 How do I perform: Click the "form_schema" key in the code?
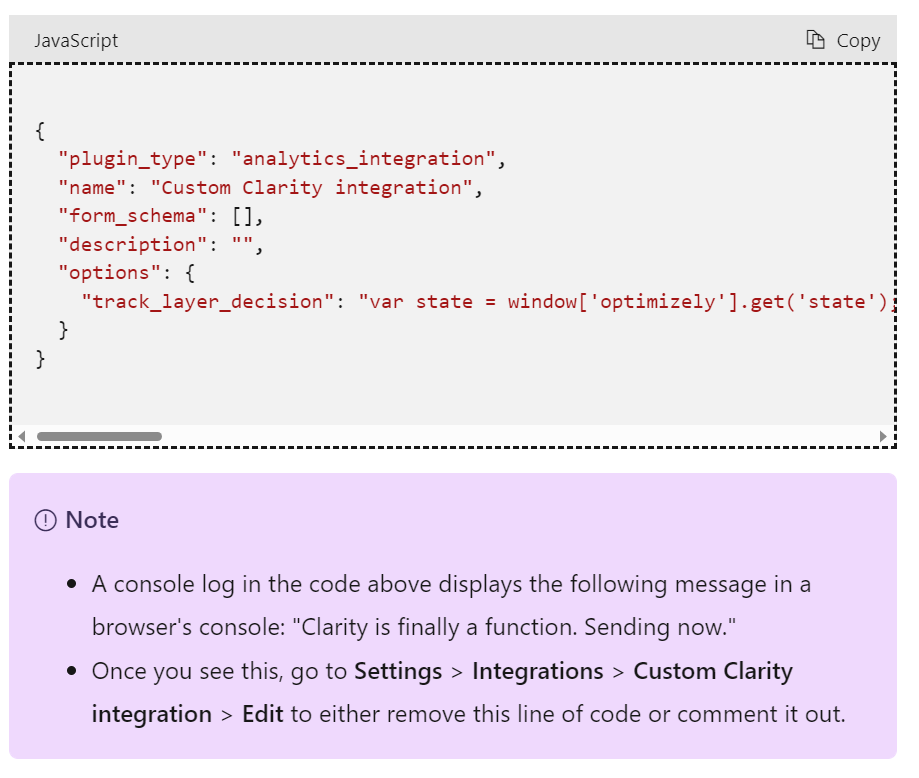tap(126, 215)
